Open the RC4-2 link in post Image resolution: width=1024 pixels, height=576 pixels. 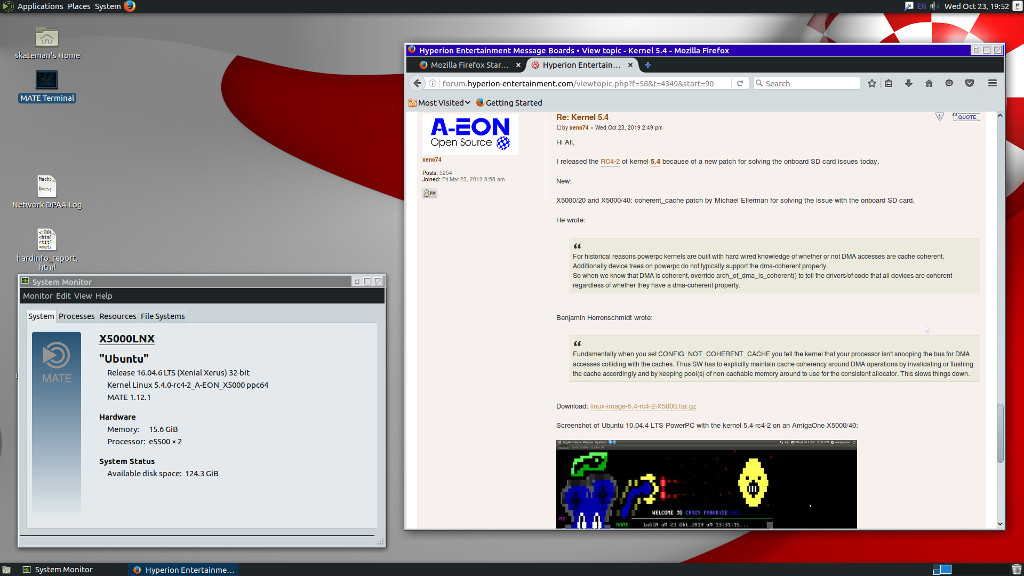click(x=610, y=161)
